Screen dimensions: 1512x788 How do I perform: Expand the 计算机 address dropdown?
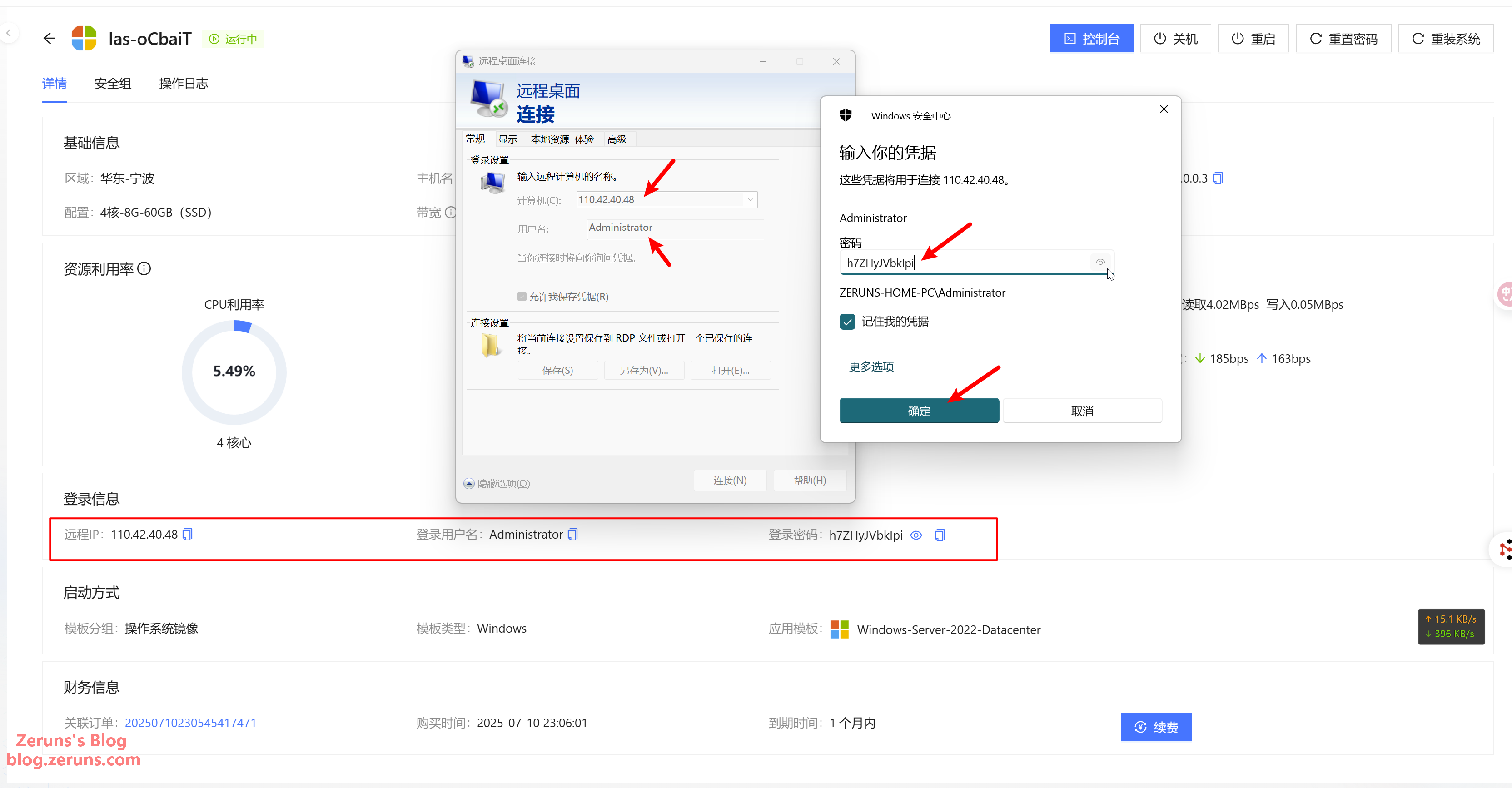click(x=750, y=199)
